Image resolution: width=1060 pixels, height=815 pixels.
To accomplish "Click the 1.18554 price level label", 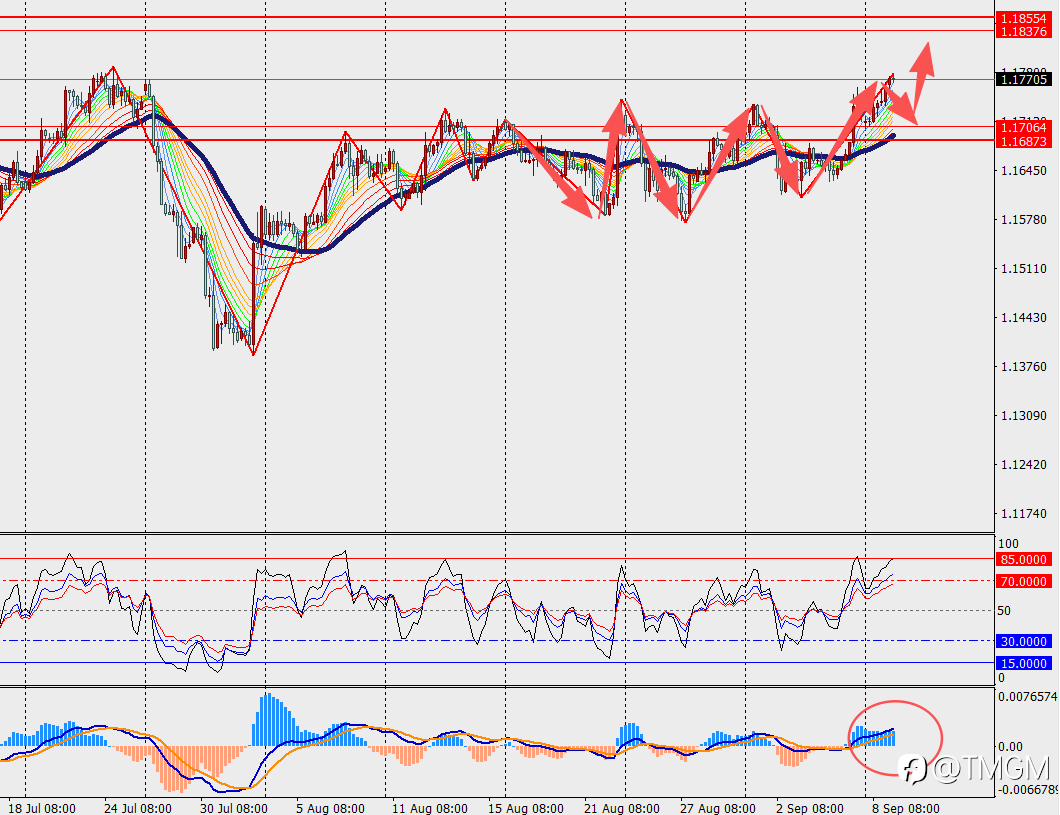I will pos(1023,19).
